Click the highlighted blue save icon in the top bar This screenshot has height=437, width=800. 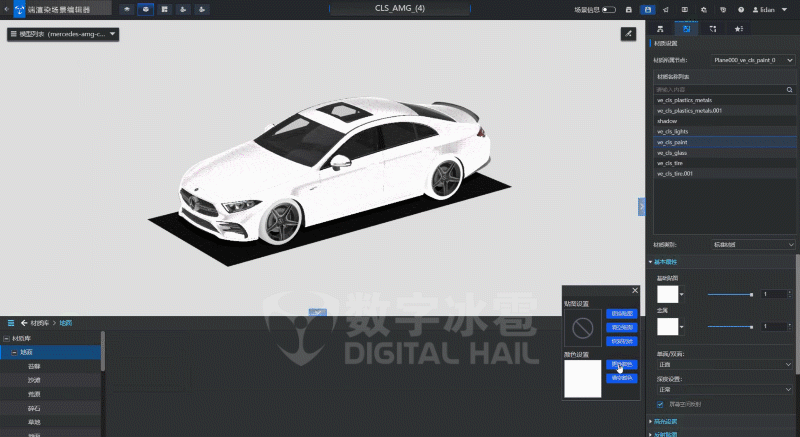[x=647, y=10]
